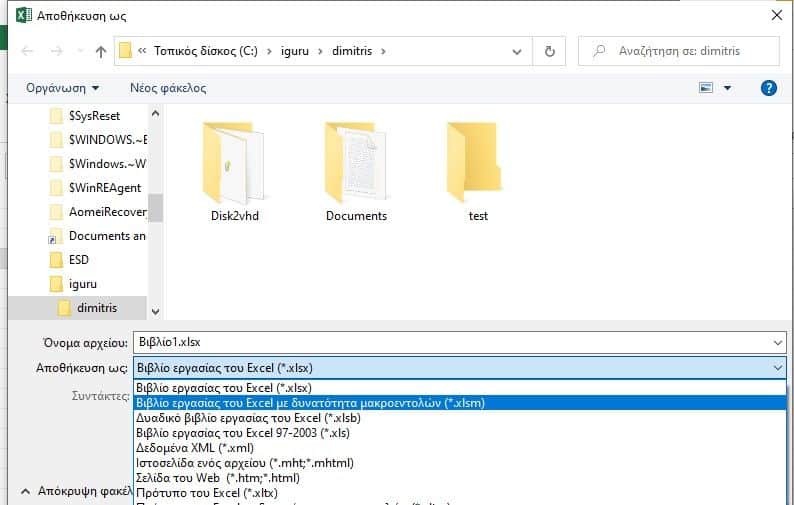Select the test folder
The width and height of the screenshot is (794, 505).
pyautogui.click(x=478, y=165)
